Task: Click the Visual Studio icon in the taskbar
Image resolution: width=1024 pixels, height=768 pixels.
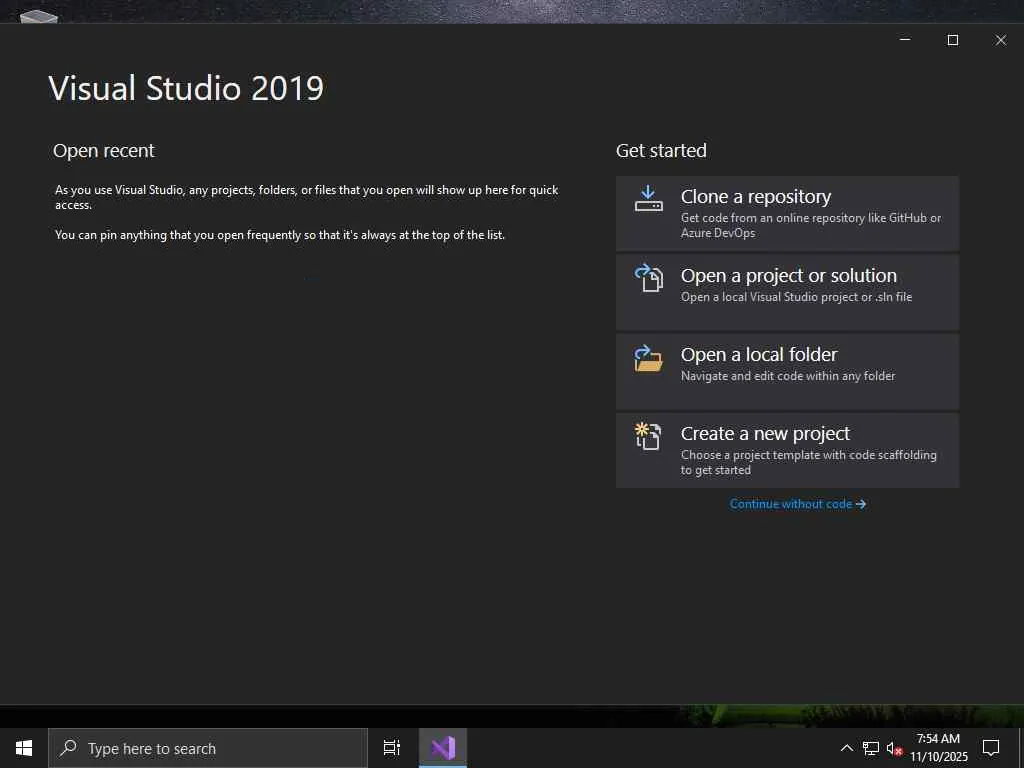Action: click(x=443, y=748)
